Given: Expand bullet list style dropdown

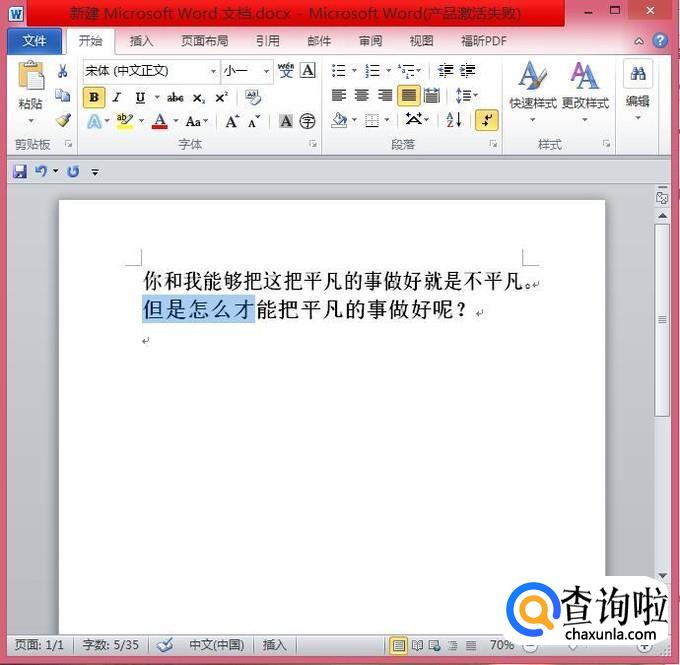Looking at the screenshot, I should pos(354,70).
